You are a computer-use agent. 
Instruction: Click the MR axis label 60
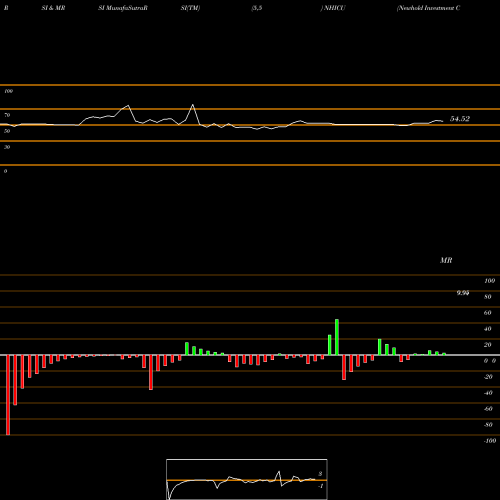[488, 313]
